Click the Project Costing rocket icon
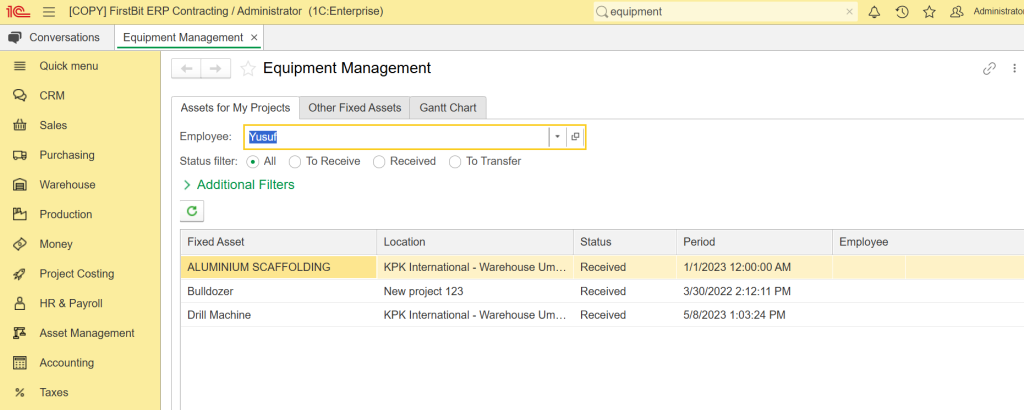The image size is (1024, 410). tap(20, 274)
